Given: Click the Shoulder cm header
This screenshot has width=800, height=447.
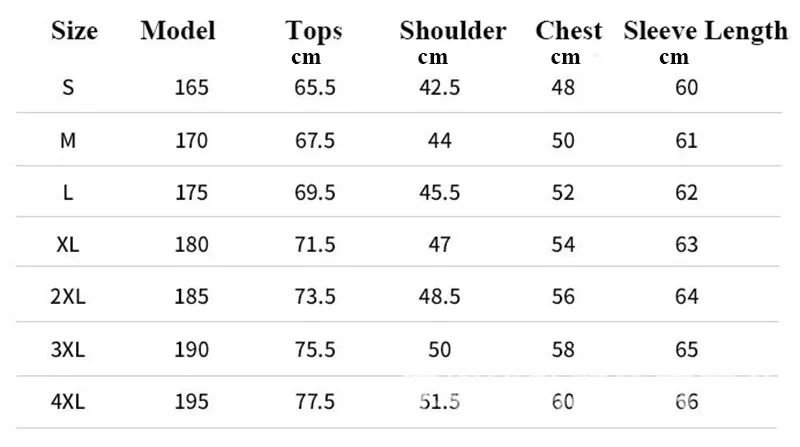Looking at the screenshot, I should (453, 42).
